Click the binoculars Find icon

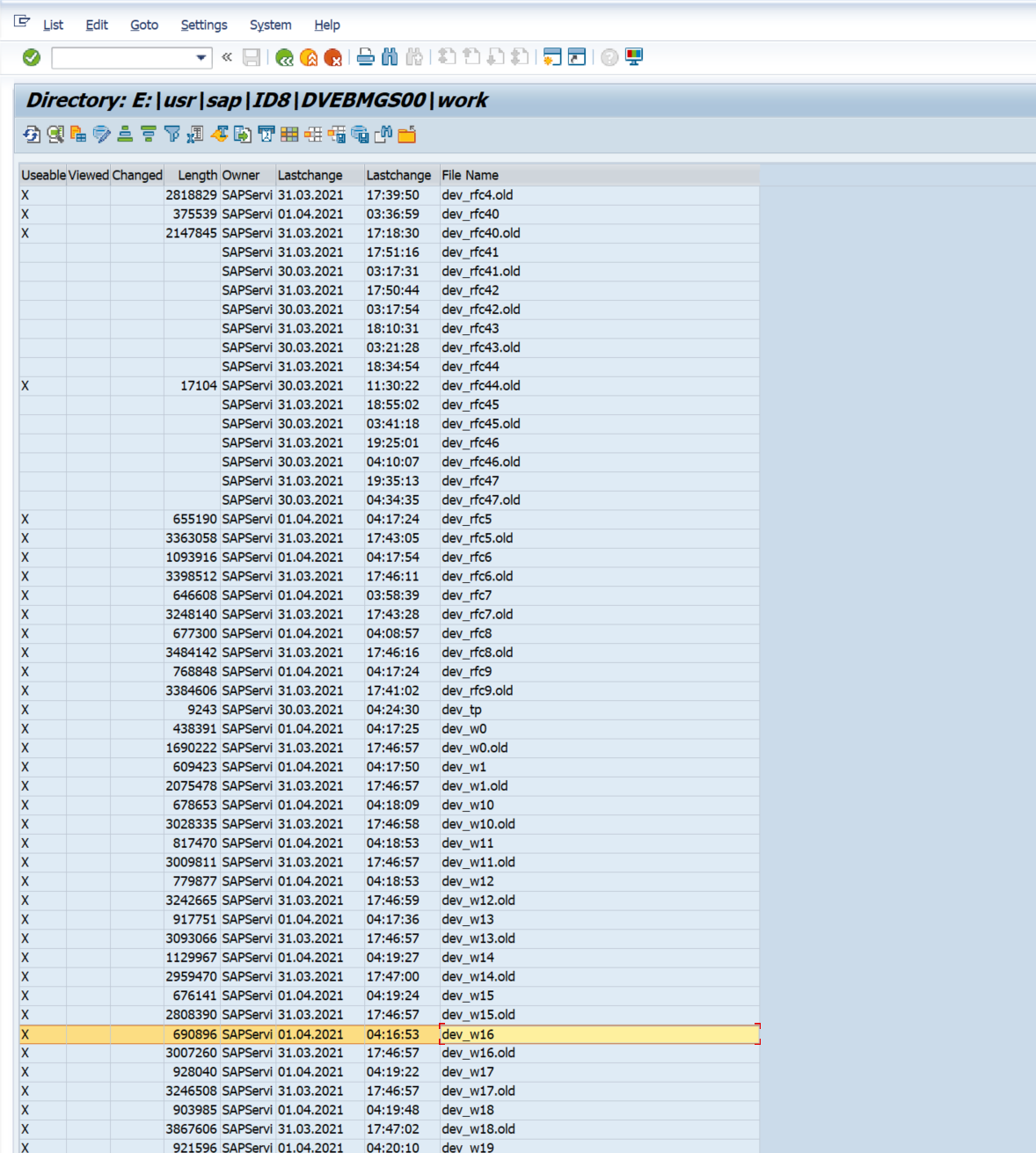[x=390, y=58]
